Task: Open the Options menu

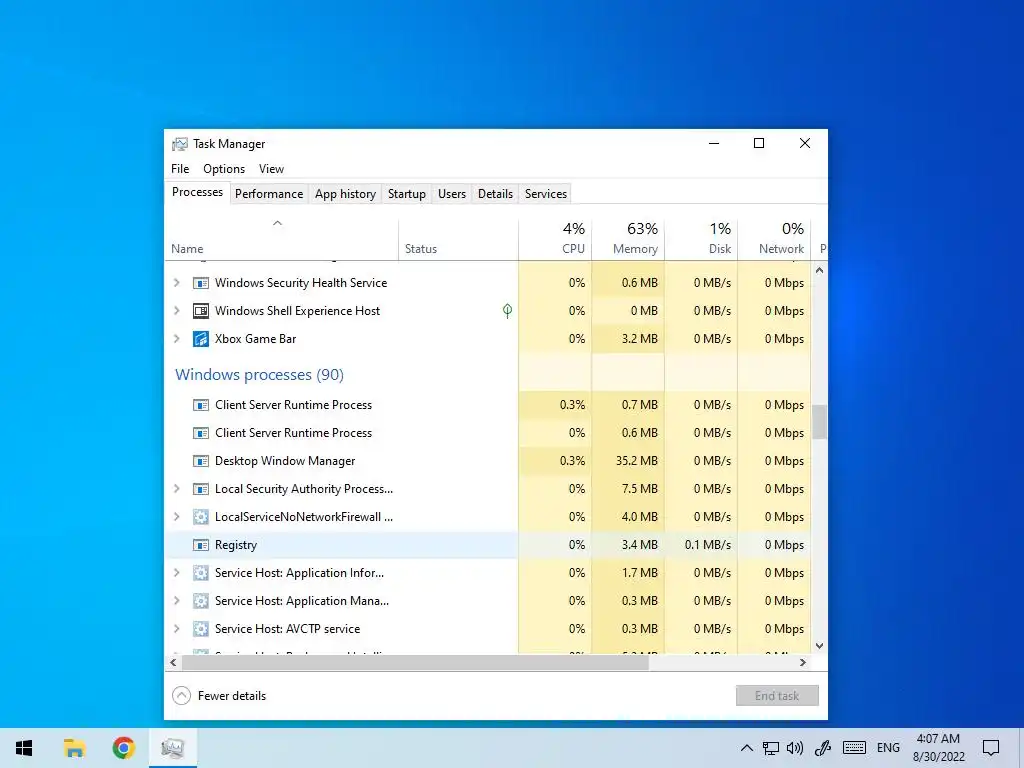Action: (x=224, y=169)
